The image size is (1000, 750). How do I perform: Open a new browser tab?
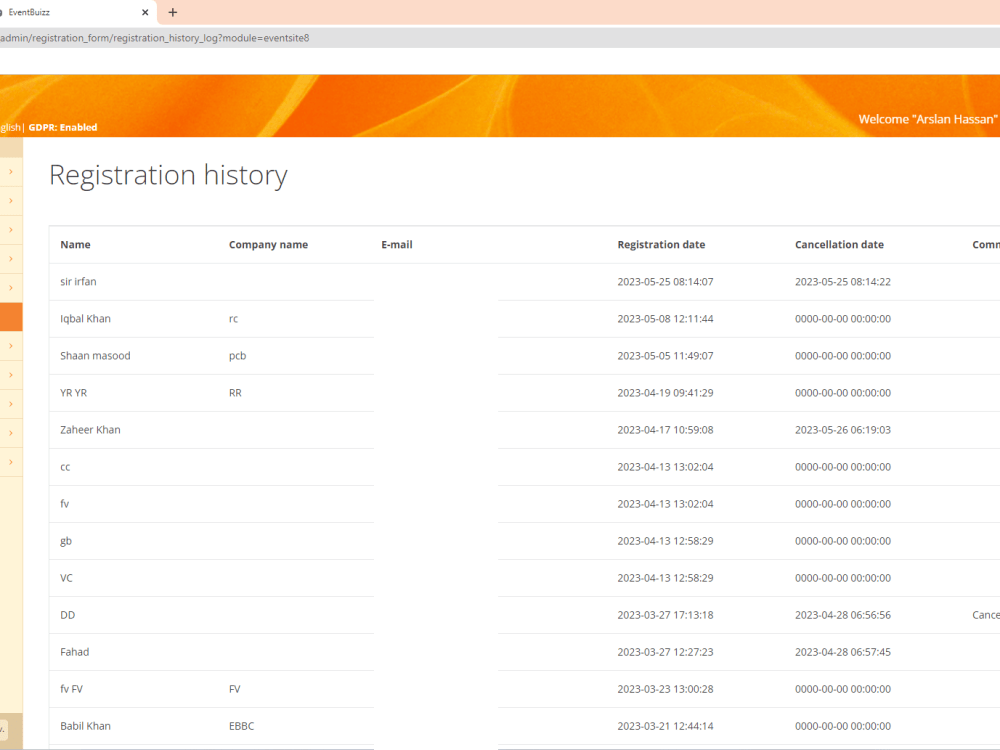click(173, 12)
